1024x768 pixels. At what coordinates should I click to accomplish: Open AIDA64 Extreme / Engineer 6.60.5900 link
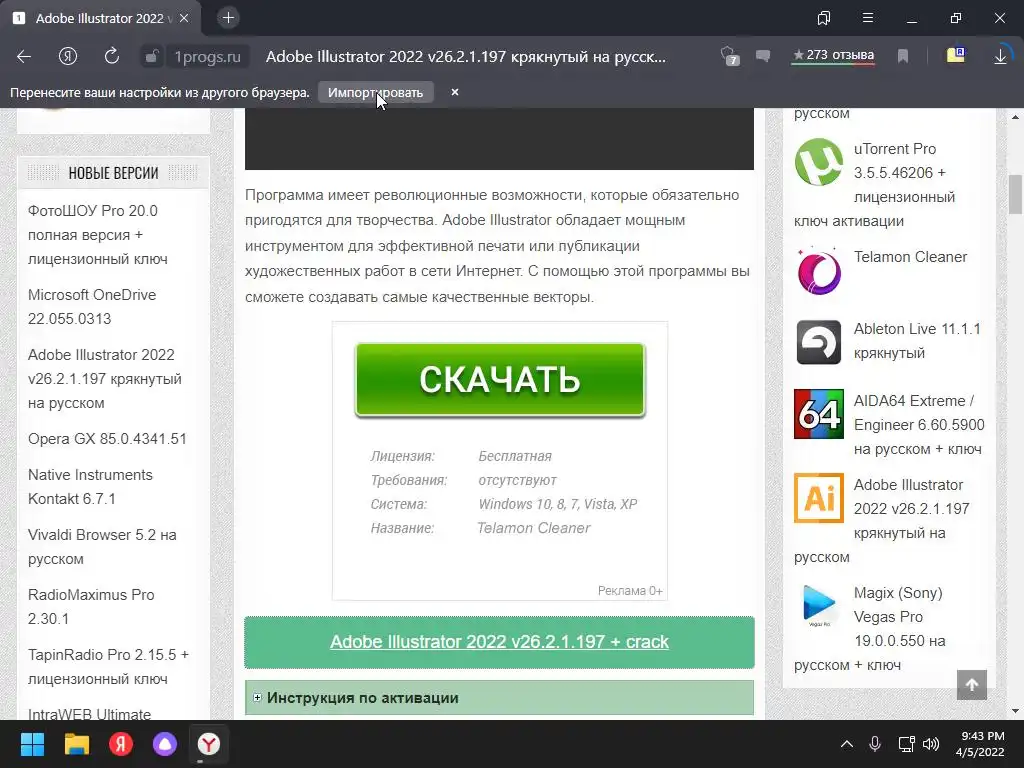pyautogui.click(x=919, y=424)
